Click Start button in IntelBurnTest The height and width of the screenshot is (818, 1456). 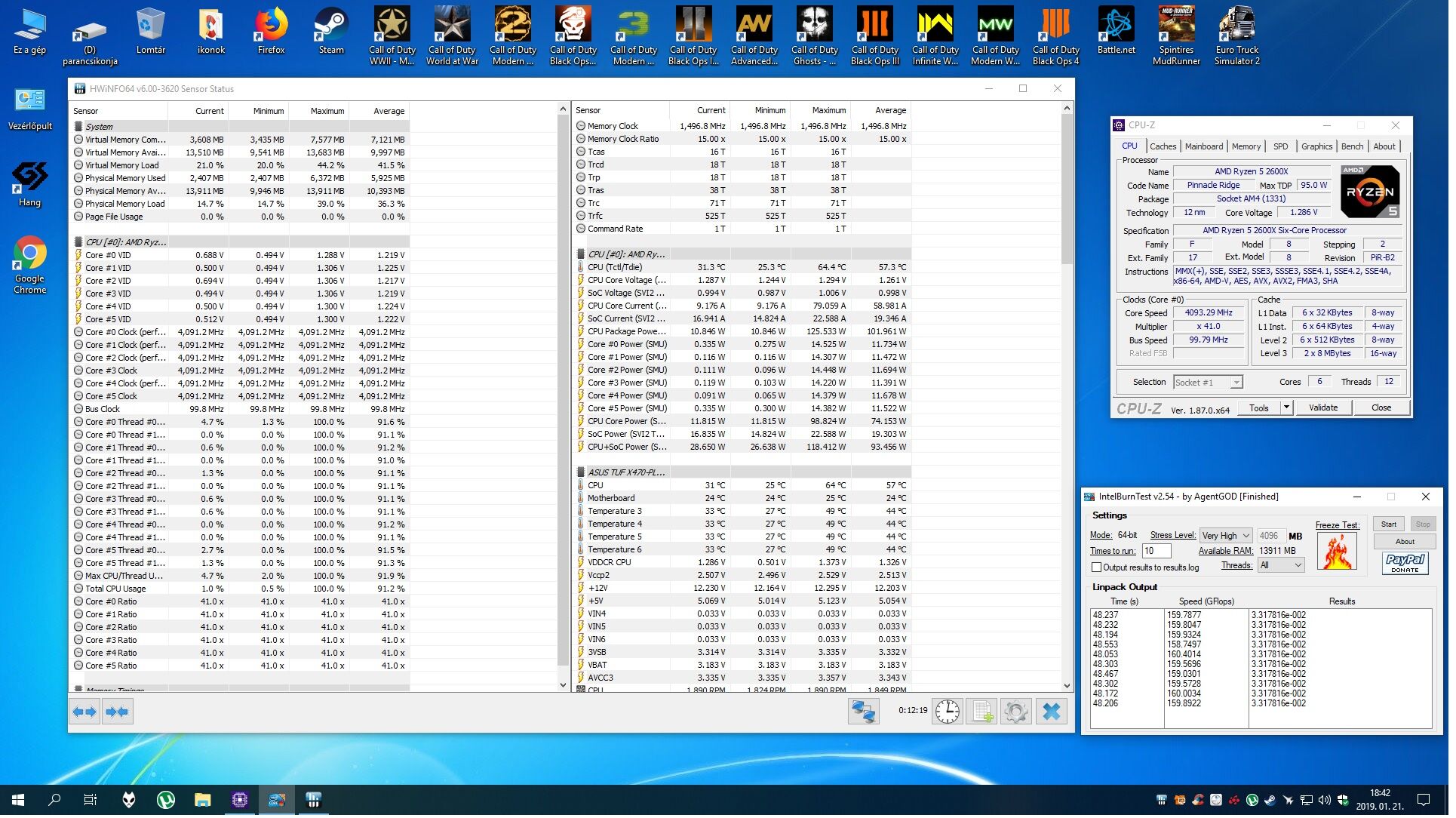(x=1396, y=527)
